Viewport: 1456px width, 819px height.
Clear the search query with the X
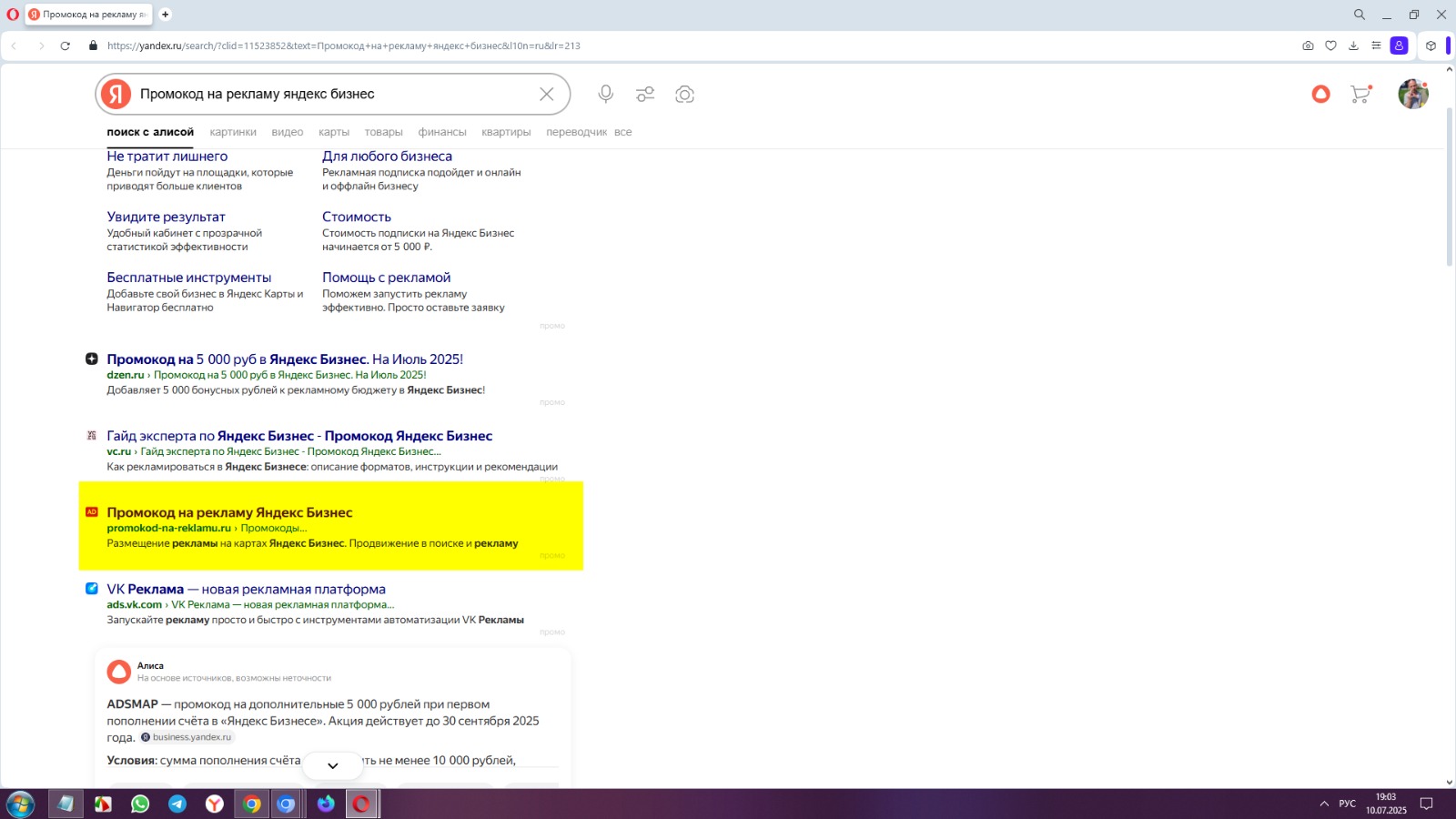click(546, 95)
